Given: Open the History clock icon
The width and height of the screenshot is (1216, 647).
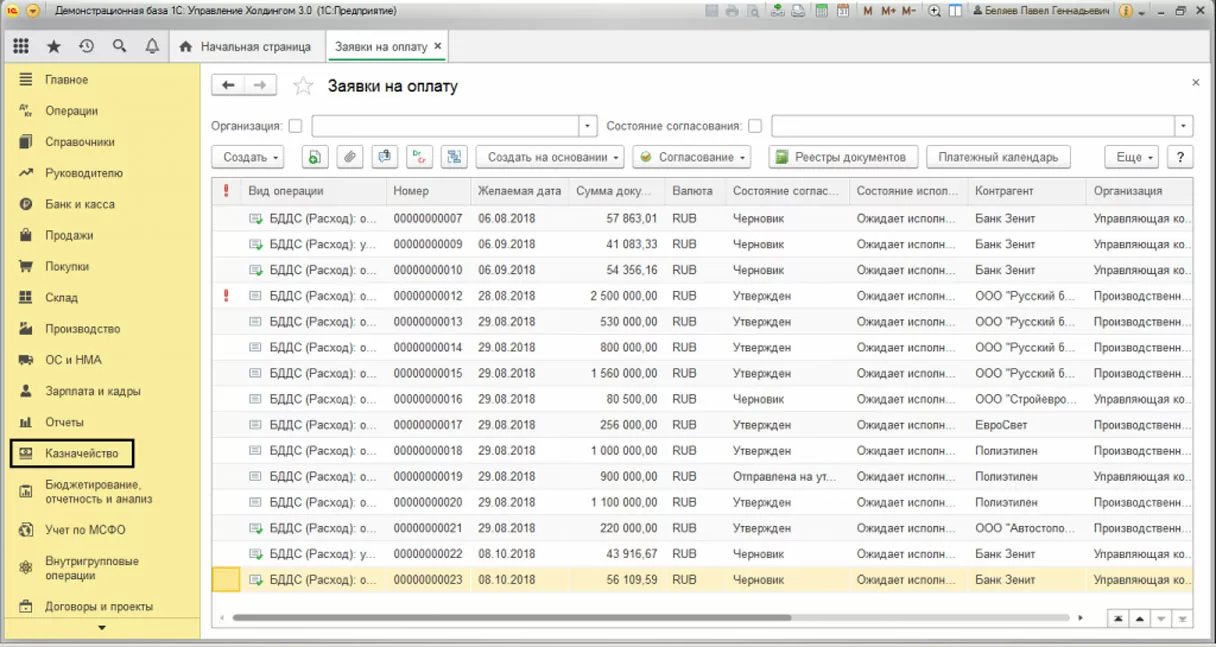Looking at the screenshot, I should tap(87, 47).
